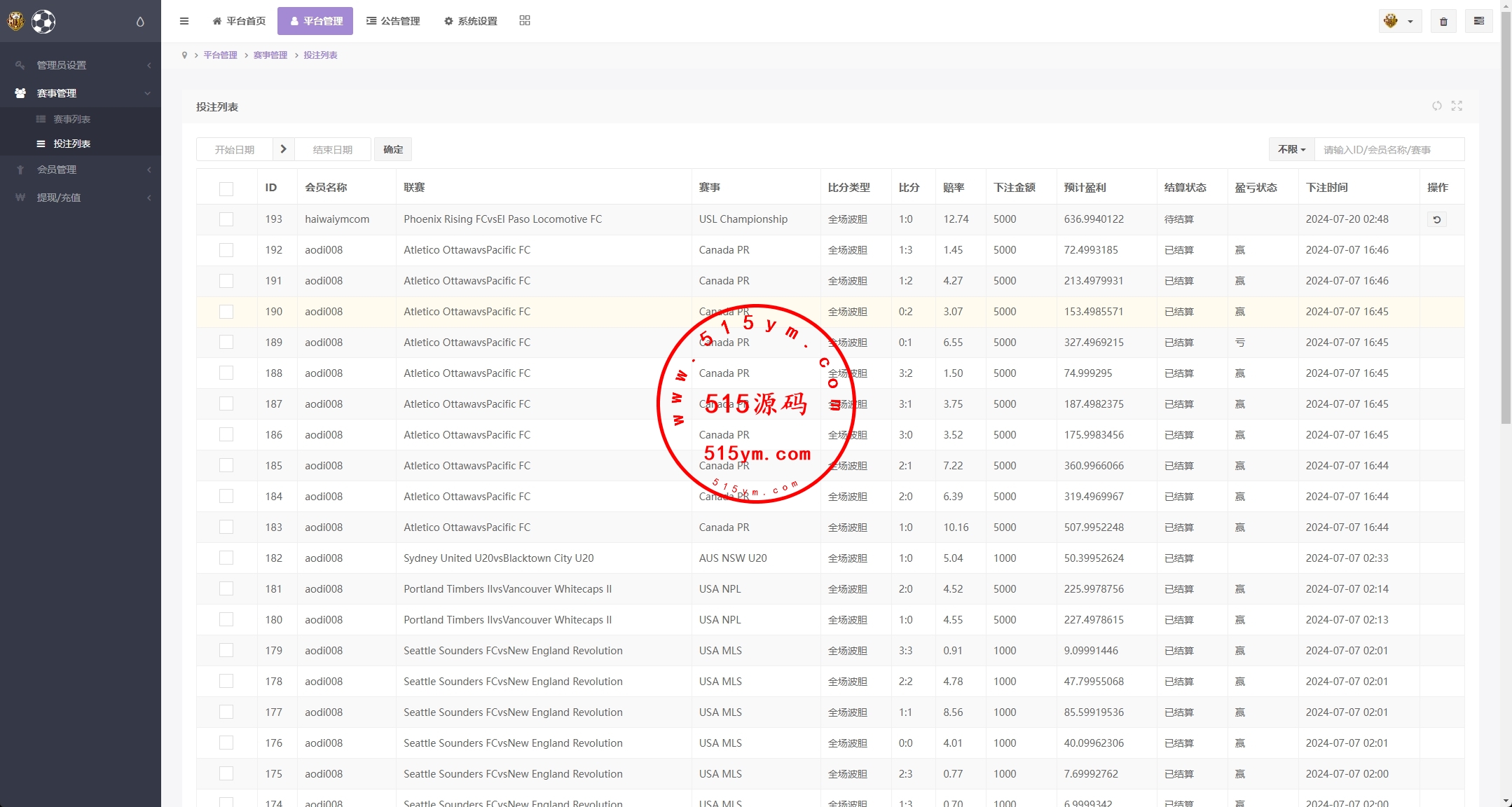The height and width of the screenshot is (807, 1512).
Task: Click the fullscreen expand panel icon
Action: pos(1457,106)
